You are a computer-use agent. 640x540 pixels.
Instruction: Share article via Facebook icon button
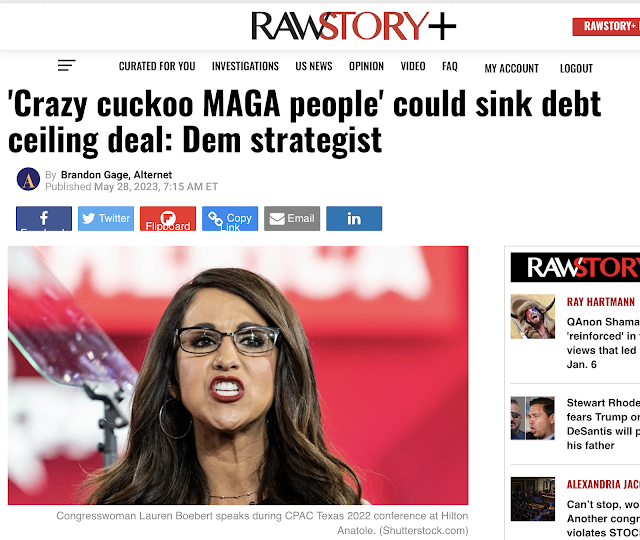click(x=44, y=218)
